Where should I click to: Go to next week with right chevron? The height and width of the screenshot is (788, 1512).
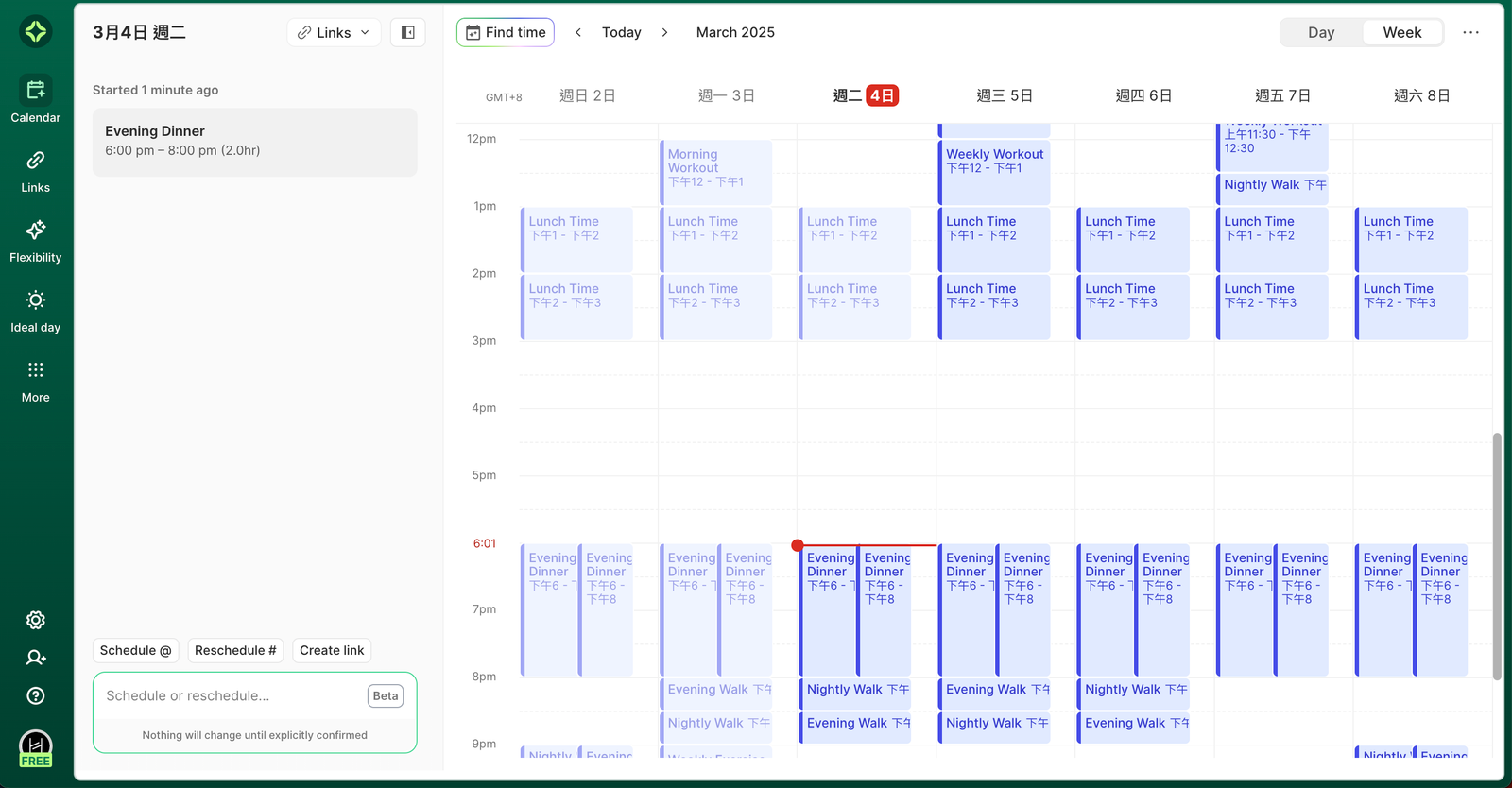[665, 32]
